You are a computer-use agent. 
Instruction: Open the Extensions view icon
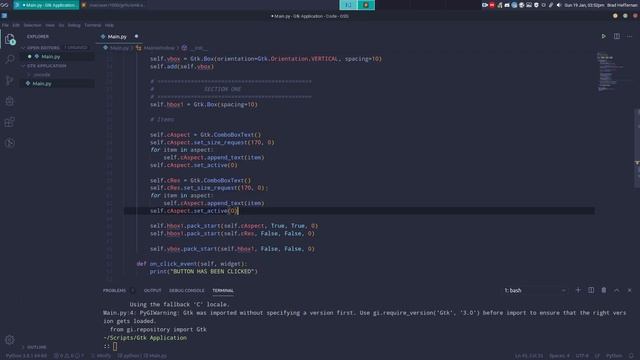[10, 122]
